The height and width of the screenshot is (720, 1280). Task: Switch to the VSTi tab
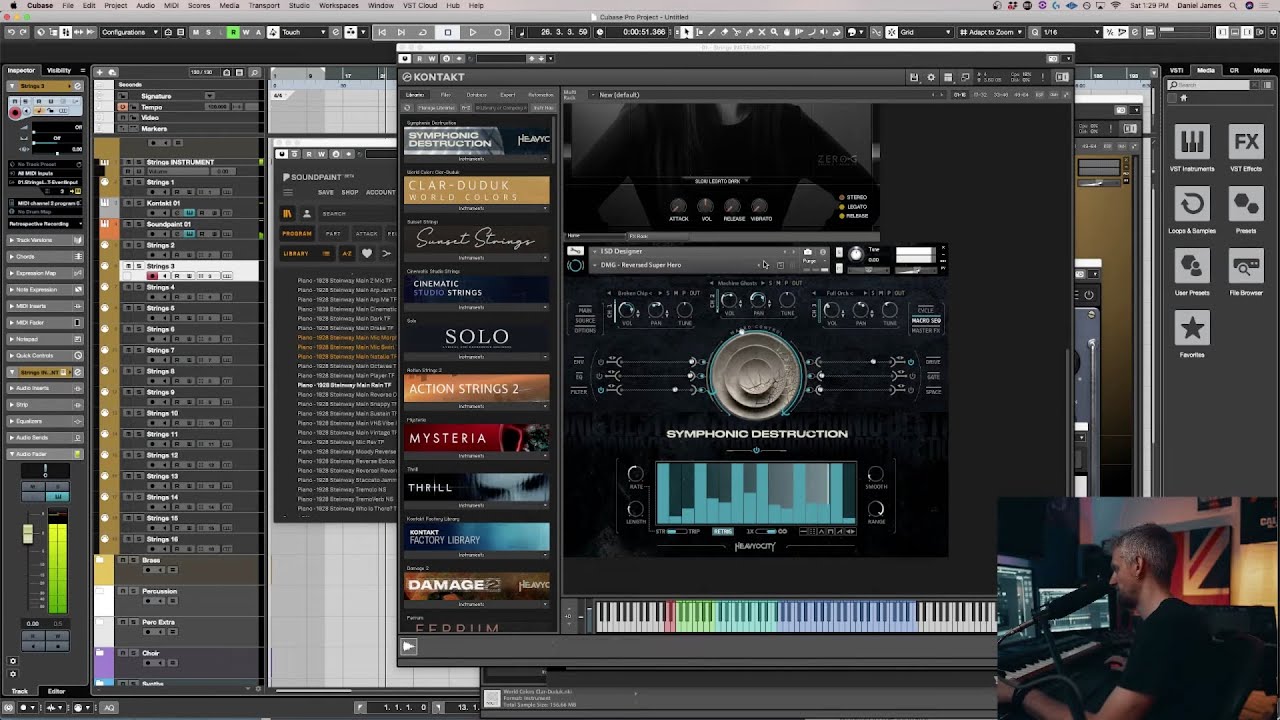1177,71
